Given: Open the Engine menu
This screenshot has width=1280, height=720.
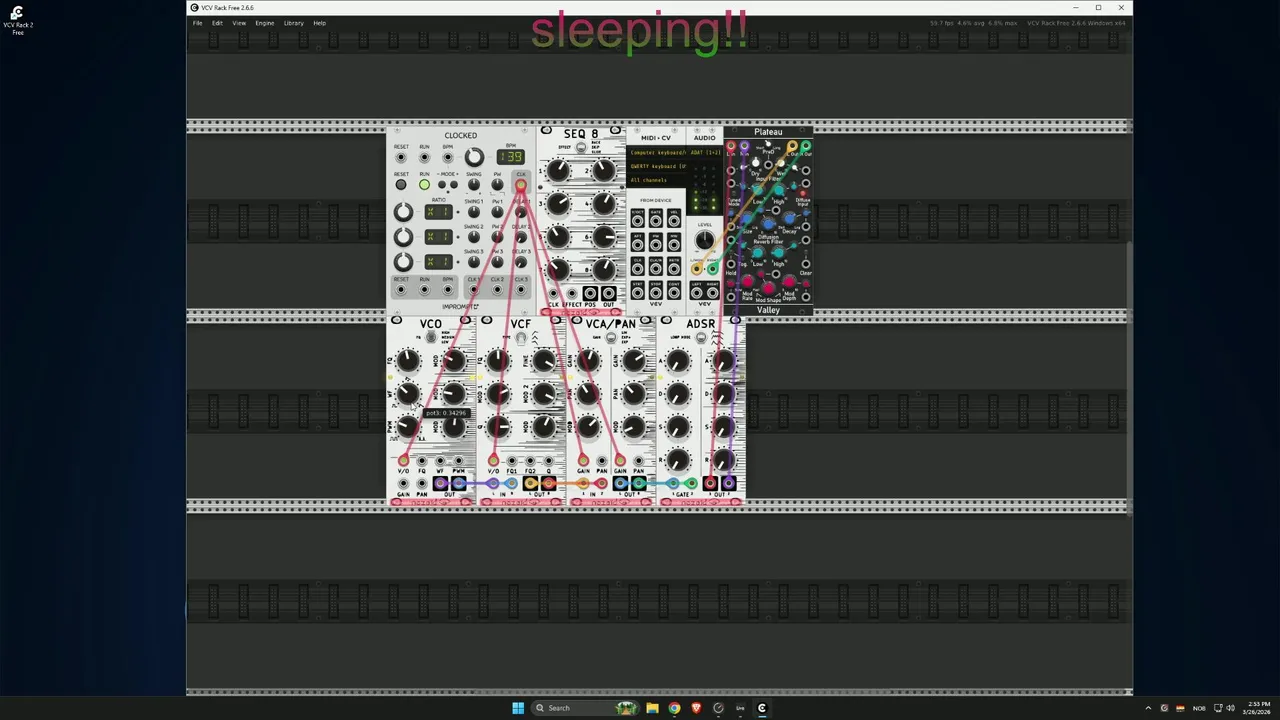Looking at the screenshot, I should (x=264, y=23).
